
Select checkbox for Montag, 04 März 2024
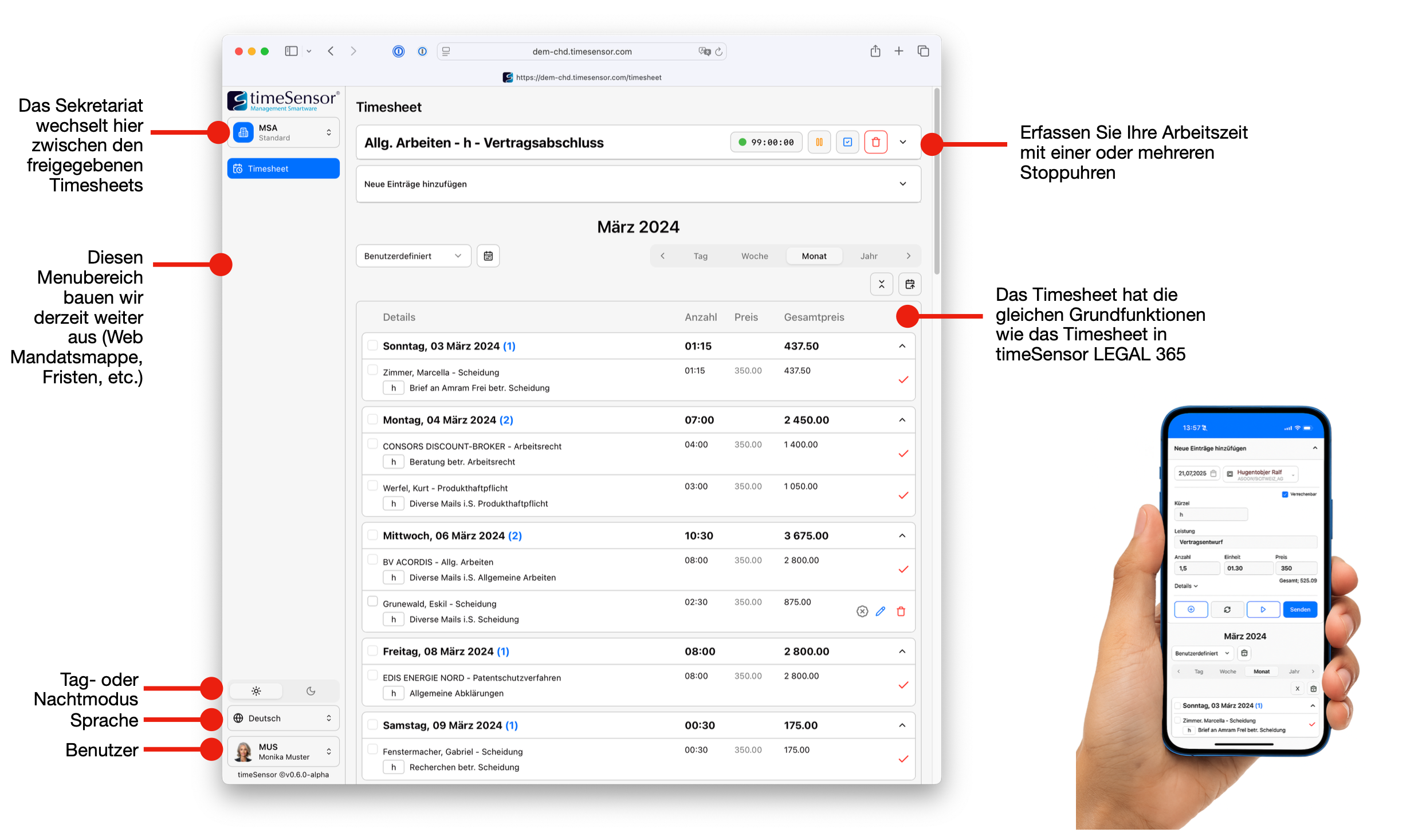coord(372,419)
